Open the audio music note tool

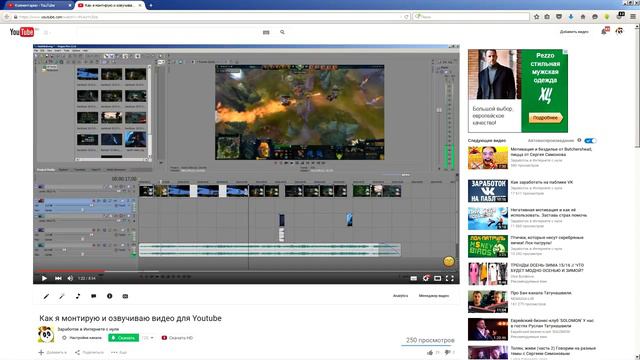click(78, 296)
